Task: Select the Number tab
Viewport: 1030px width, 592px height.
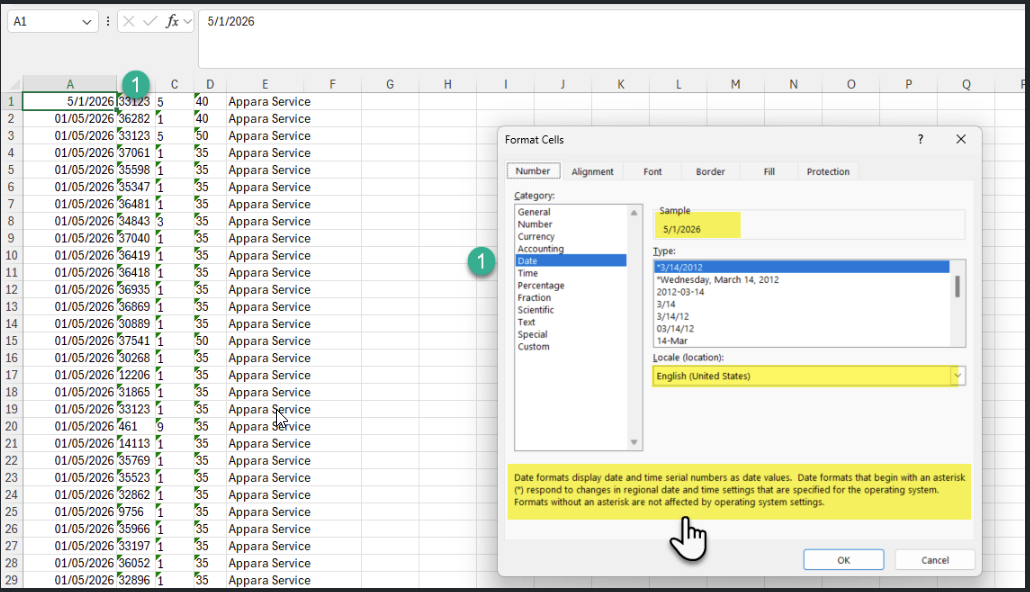Action: [x=533, y=171]
